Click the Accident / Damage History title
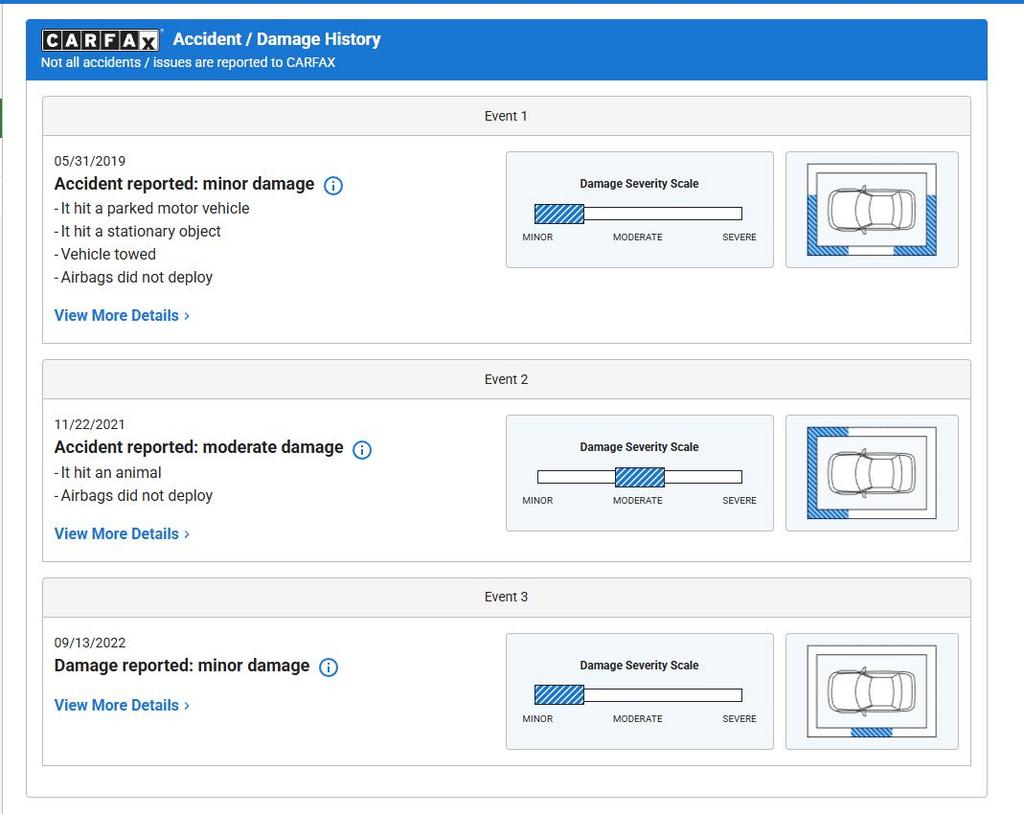Image resolution: width=1024 pixels, height=814 pixels. tap(277, 39)
